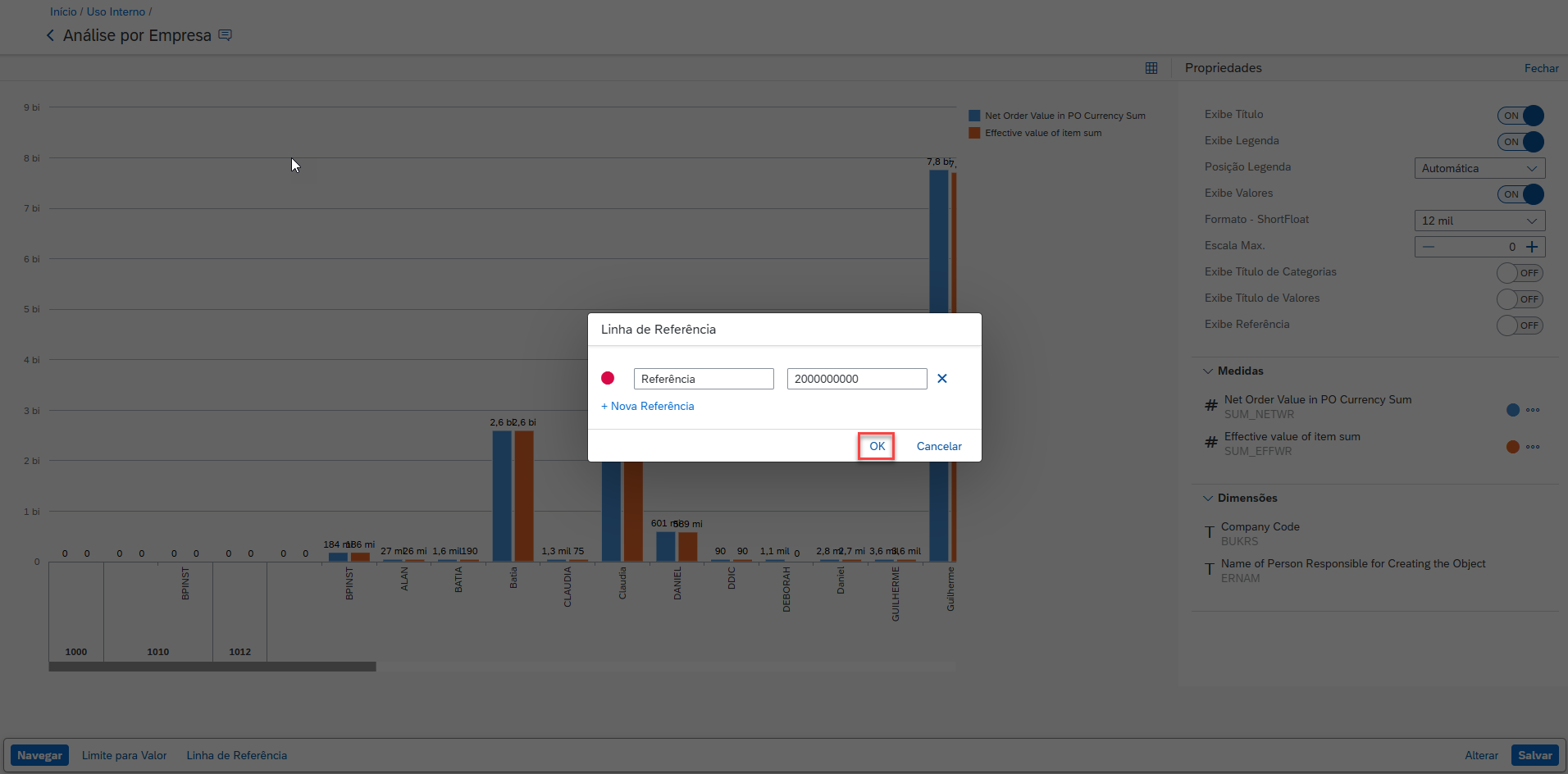Image resolution: width=1568 pixels, height=774 pixels.
Task: Click the back arrow beside Análise por Empresa
Action: 51,35
